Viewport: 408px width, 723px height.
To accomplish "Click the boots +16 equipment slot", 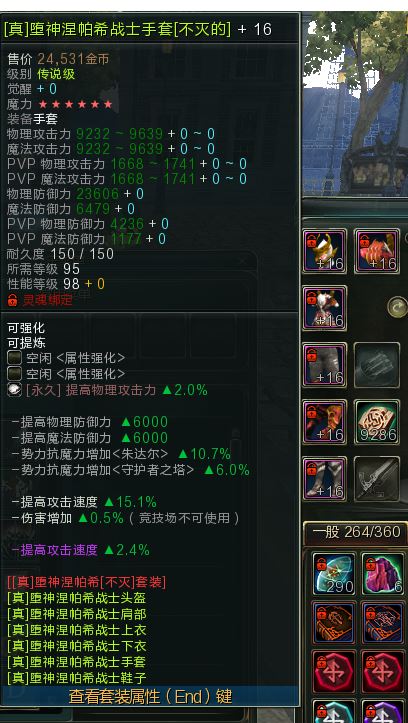I will click(x=324, y=479).
